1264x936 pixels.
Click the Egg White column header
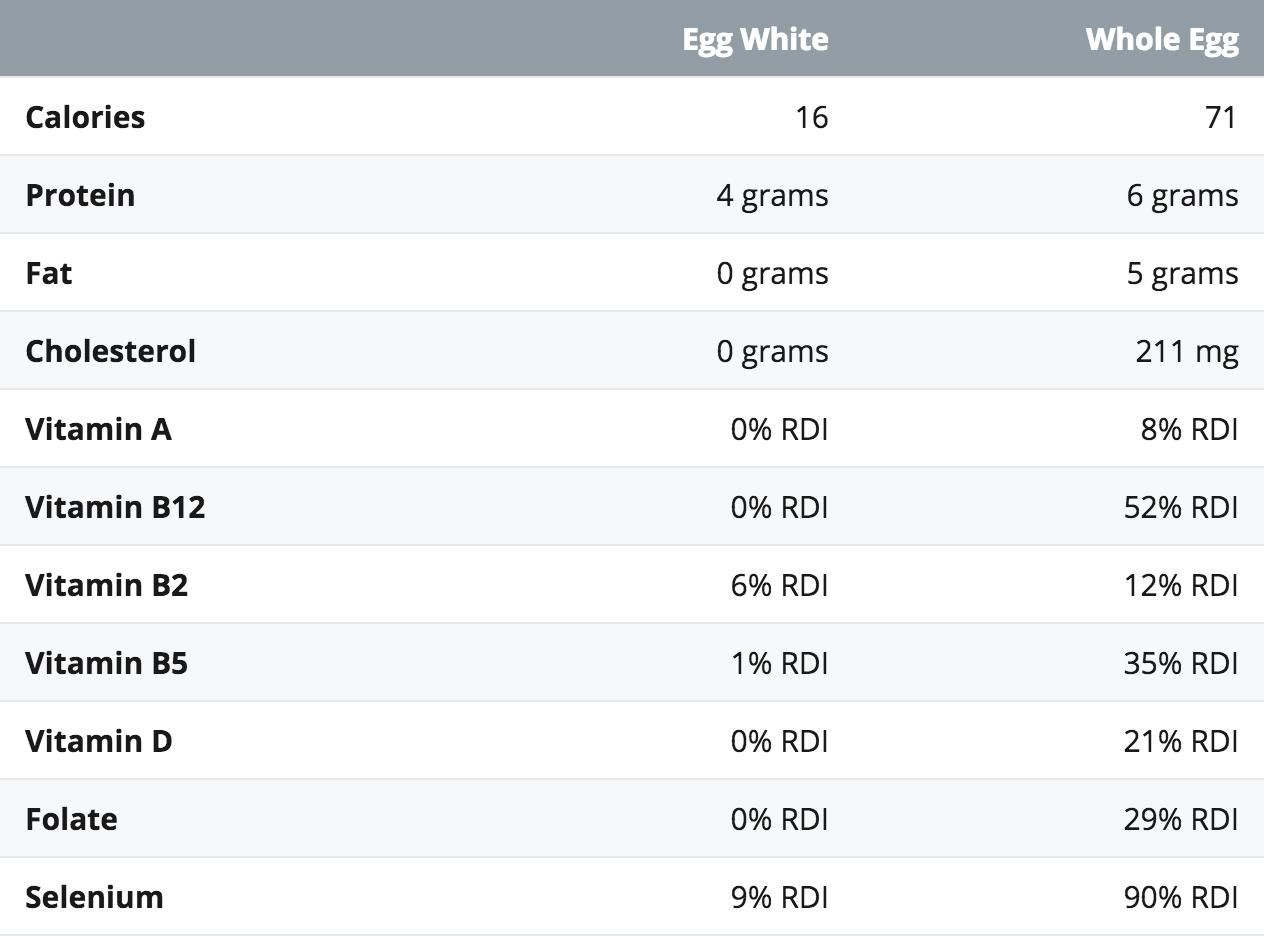coord(755,39)
